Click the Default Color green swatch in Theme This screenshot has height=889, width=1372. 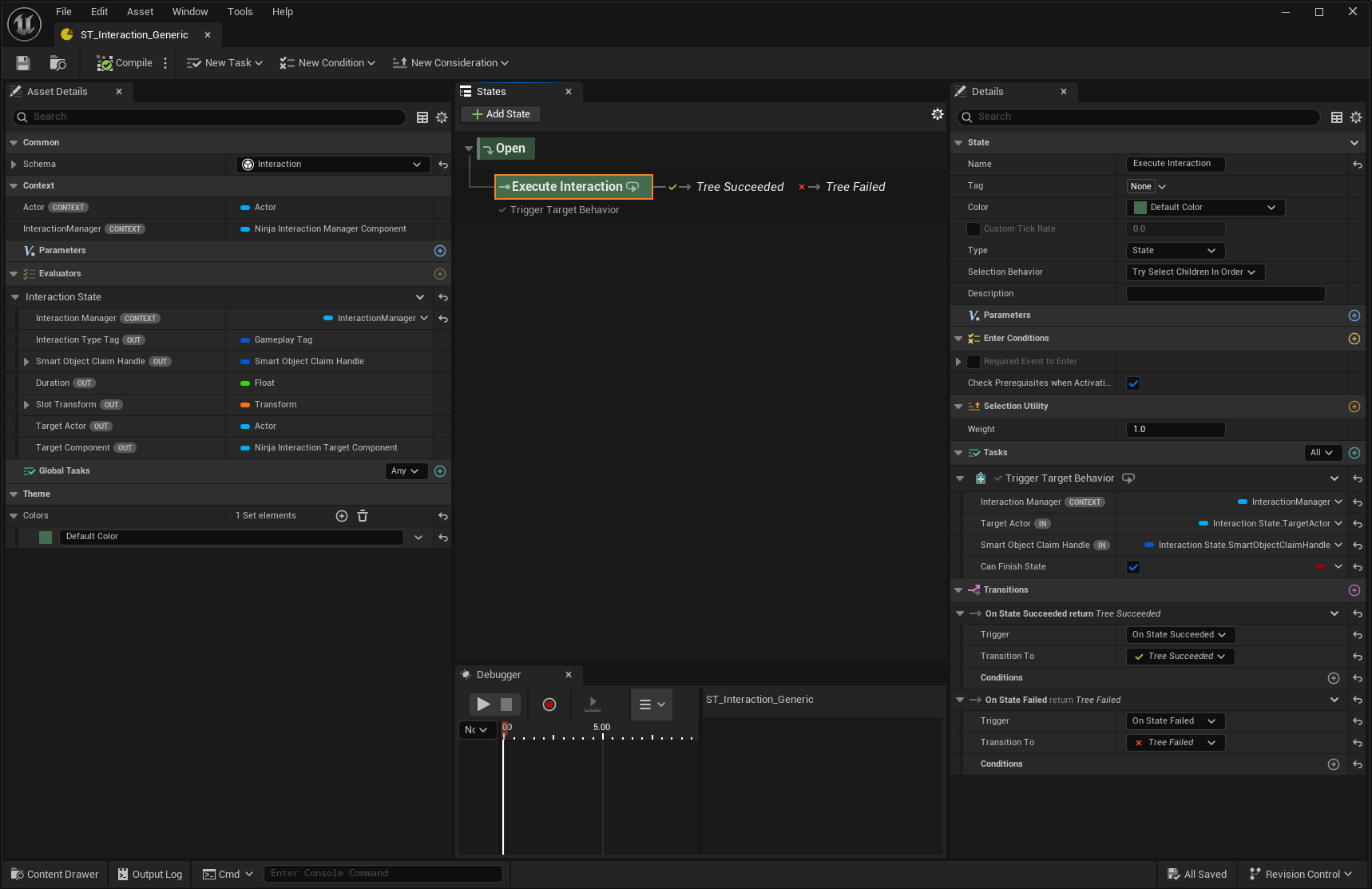(46, 538)
